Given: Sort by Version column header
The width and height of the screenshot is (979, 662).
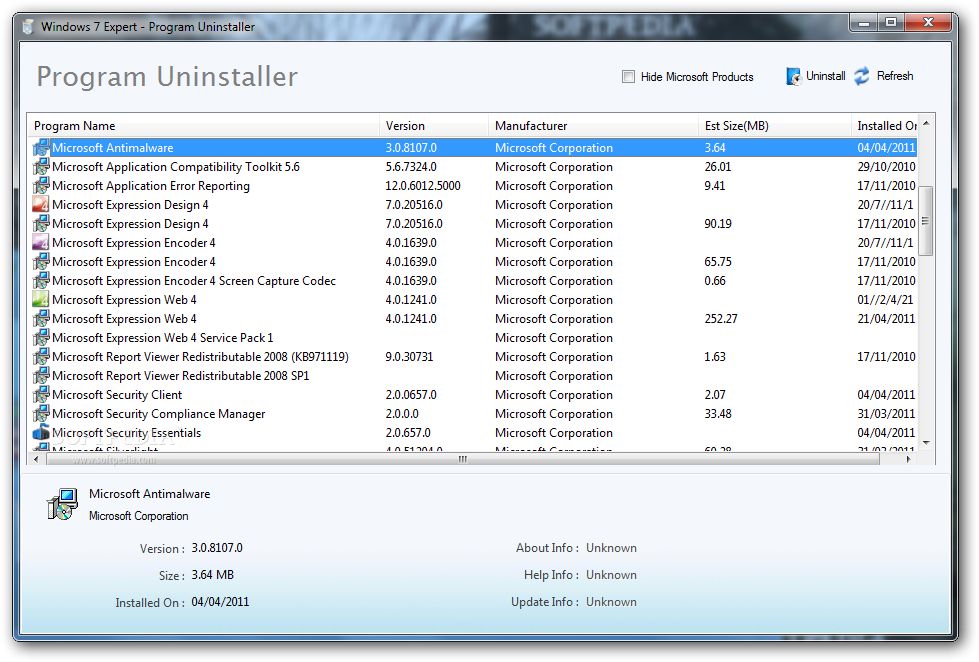Looking at the screenshot, I should pyautogui.click(x=433, y=126).
